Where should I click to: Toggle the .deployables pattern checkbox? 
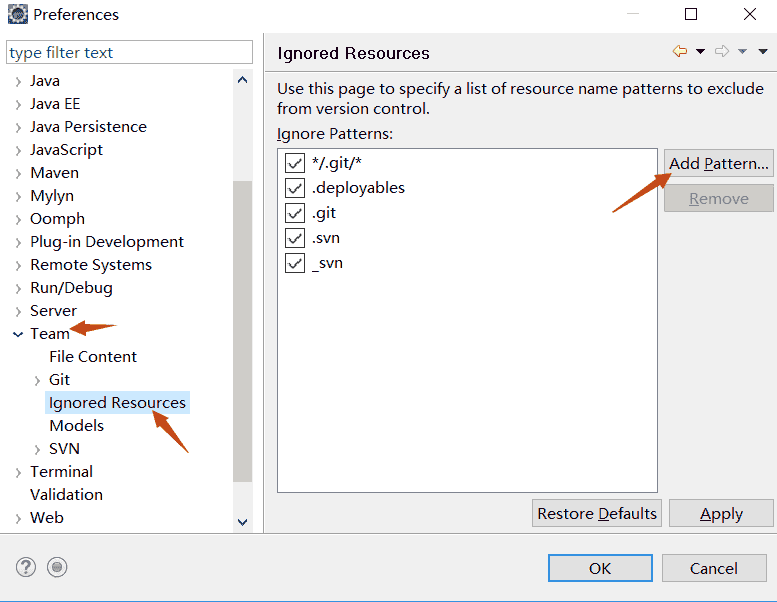(x=294, y=188)
